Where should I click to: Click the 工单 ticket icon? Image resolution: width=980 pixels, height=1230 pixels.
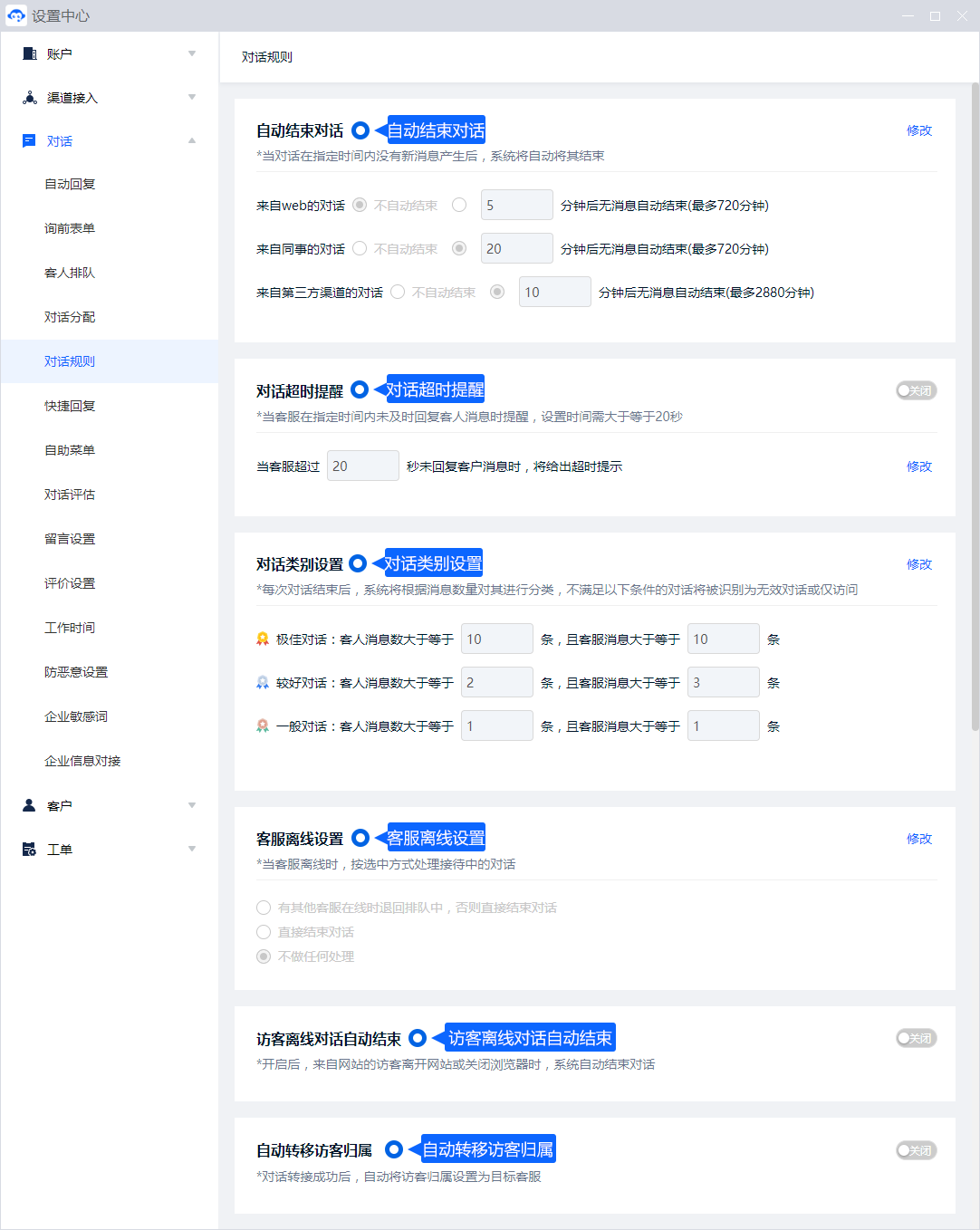tap(29, 850)
